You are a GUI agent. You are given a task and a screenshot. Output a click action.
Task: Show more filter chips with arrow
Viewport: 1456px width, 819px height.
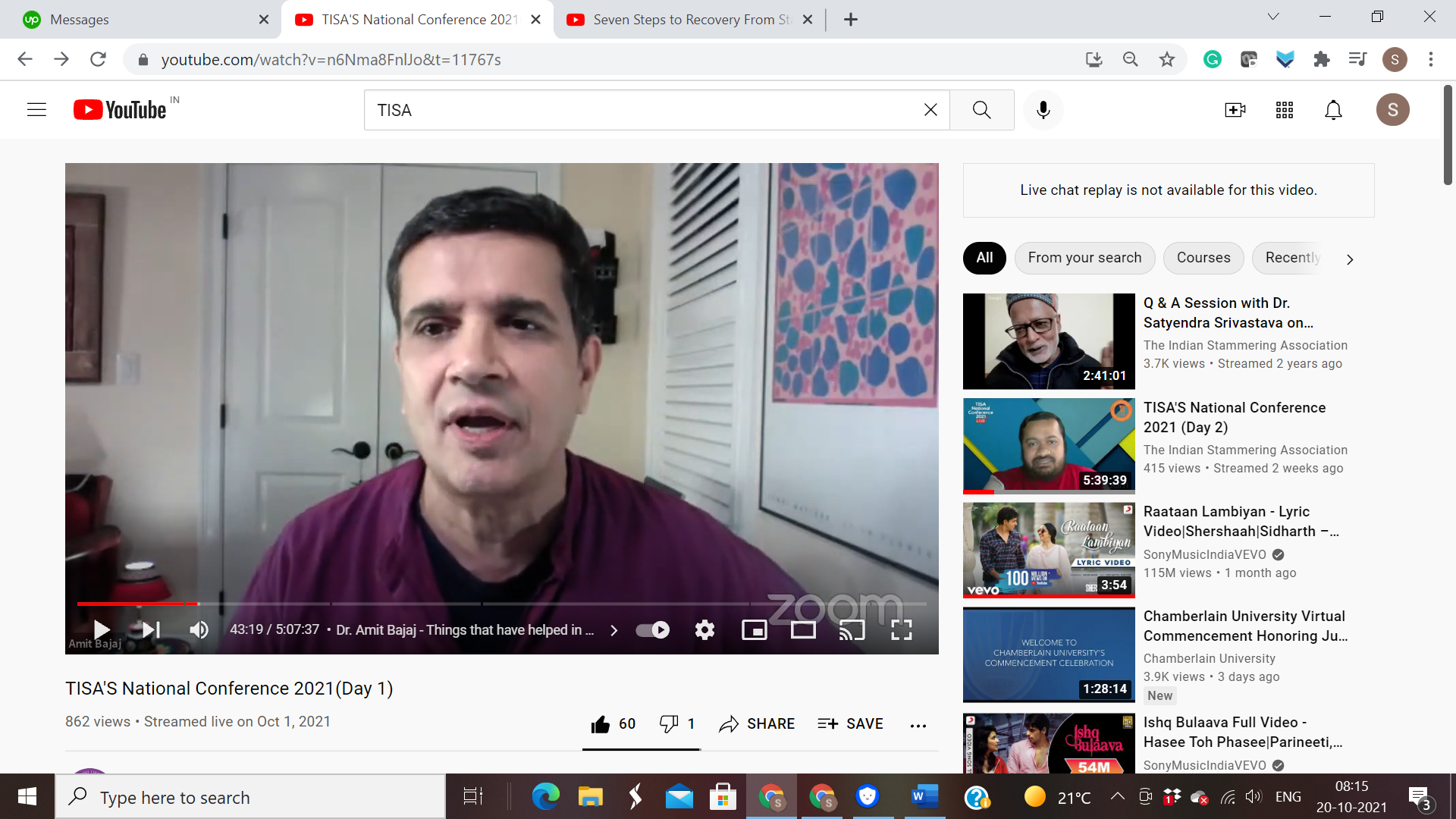click(1350, 259)
